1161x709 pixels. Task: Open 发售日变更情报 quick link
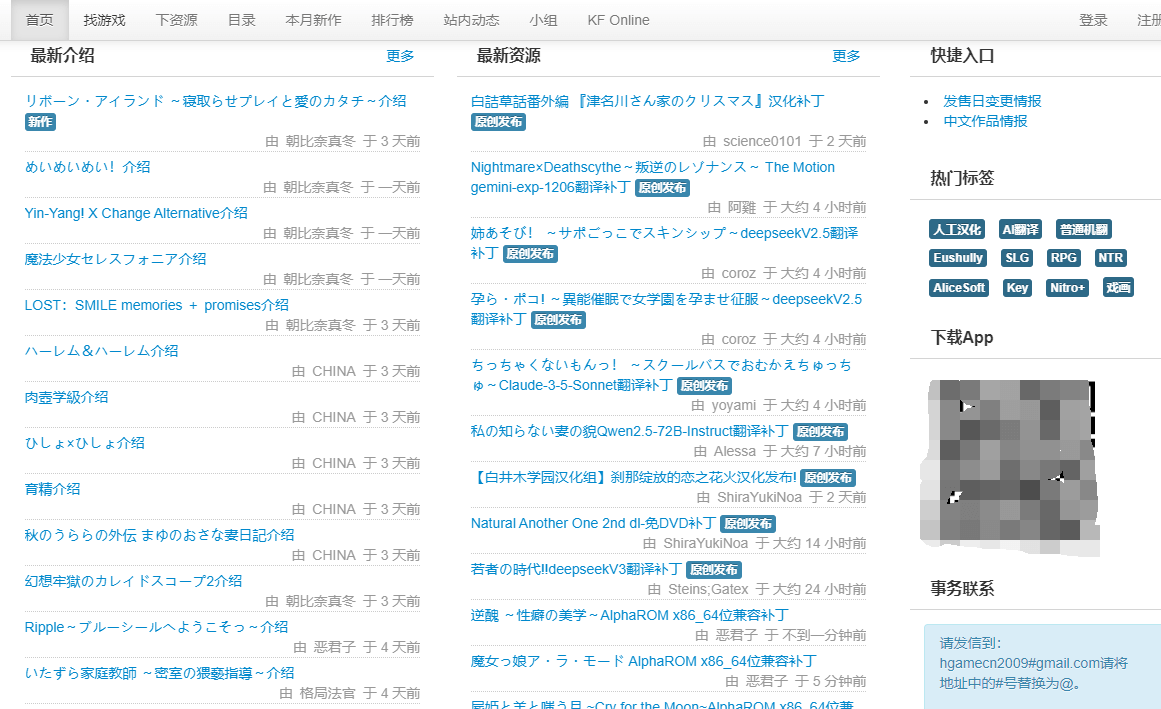tap(992, 101)
